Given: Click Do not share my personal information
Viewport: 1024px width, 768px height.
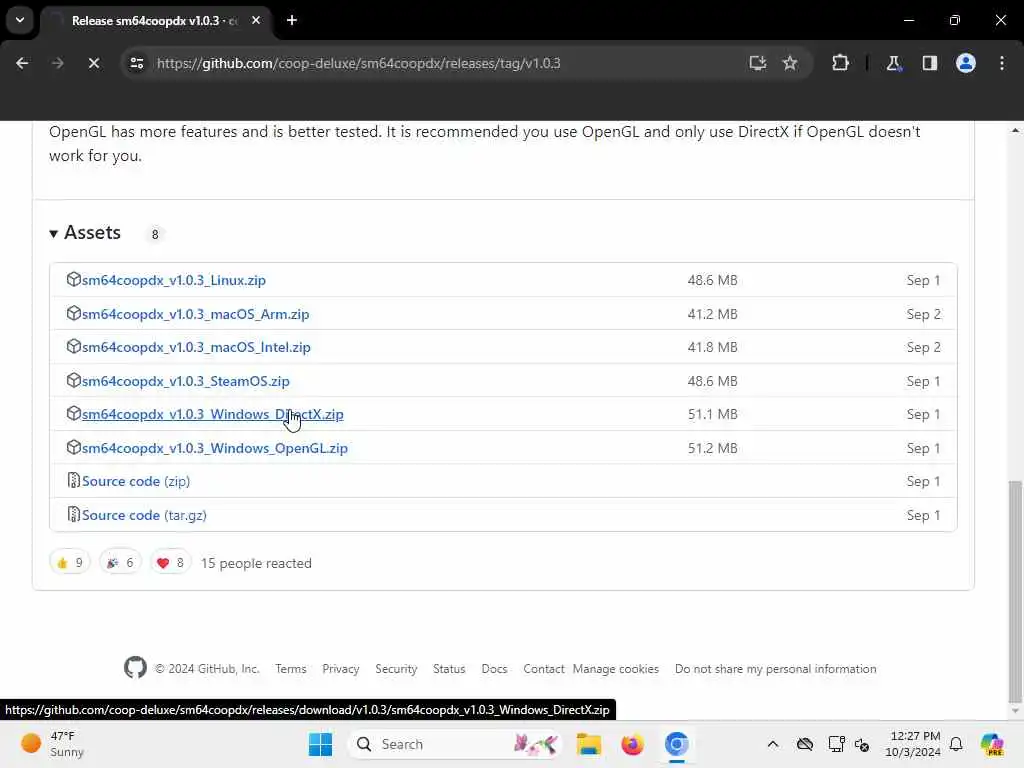Looking at the screenshot, I should coord(776,669).
